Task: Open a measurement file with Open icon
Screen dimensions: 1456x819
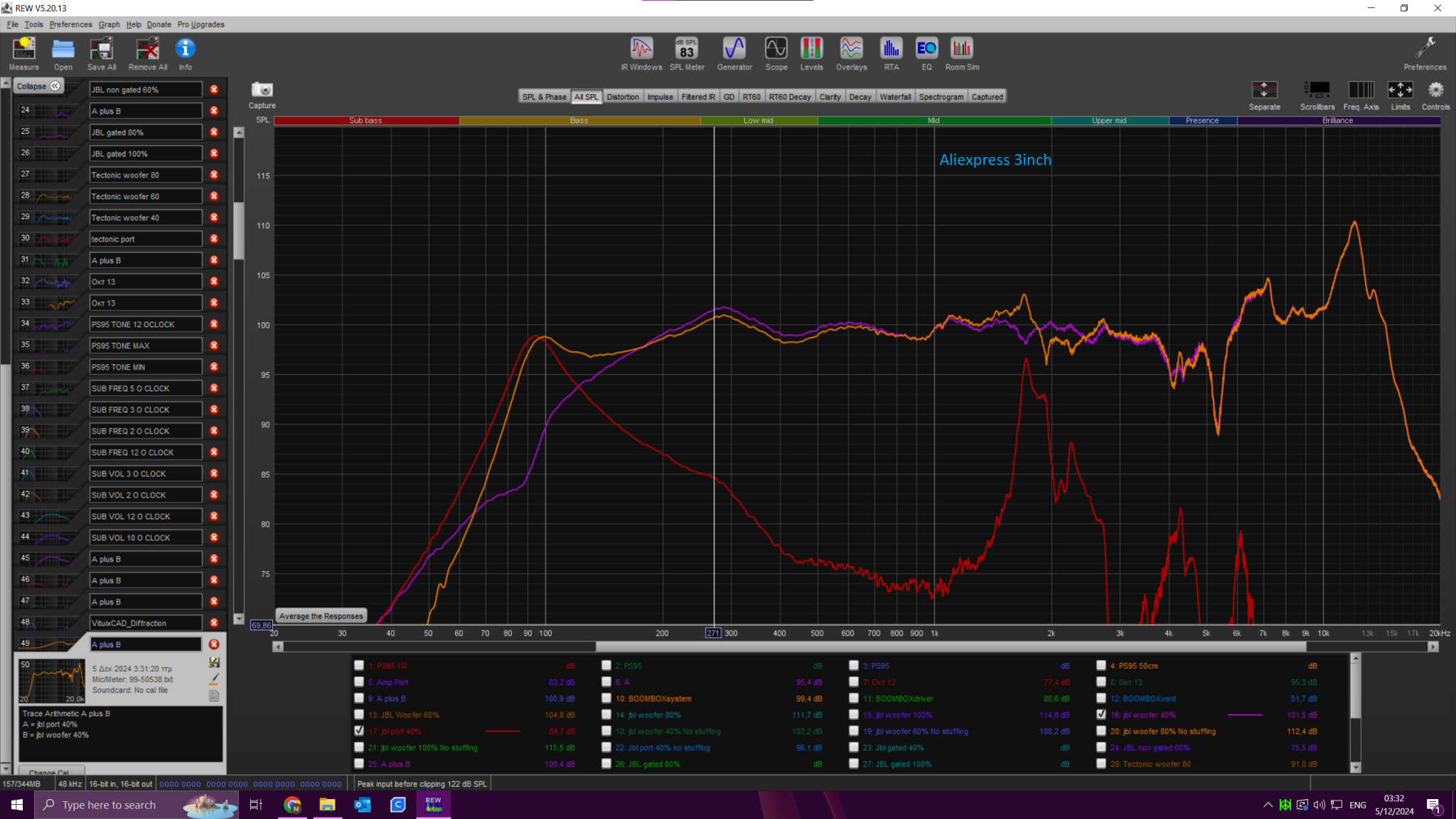Action: pyautogui.click(x=63, y=54)
